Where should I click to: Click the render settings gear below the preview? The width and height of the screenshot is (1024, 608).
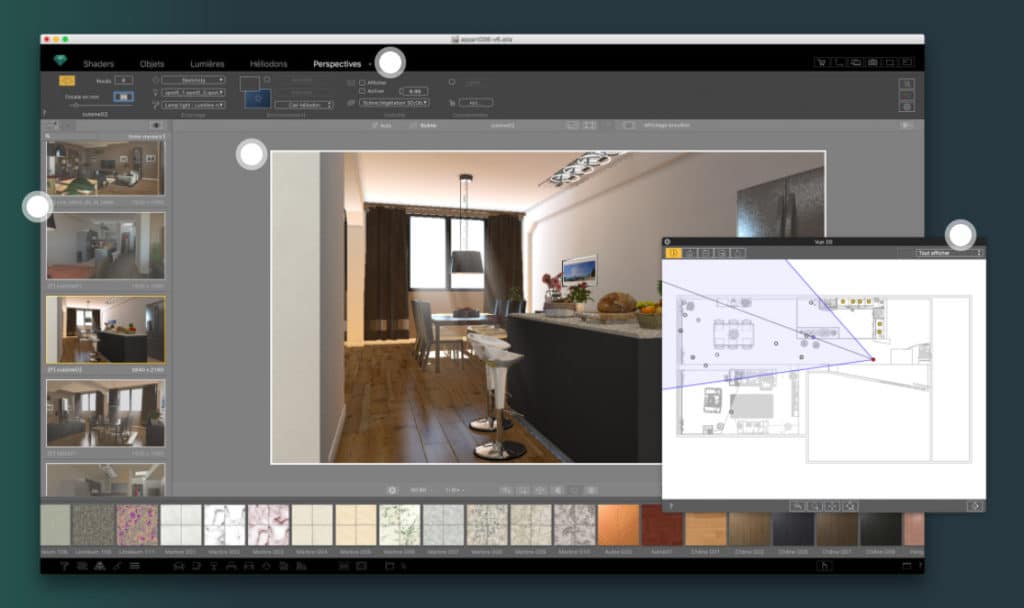click(392, 490)
